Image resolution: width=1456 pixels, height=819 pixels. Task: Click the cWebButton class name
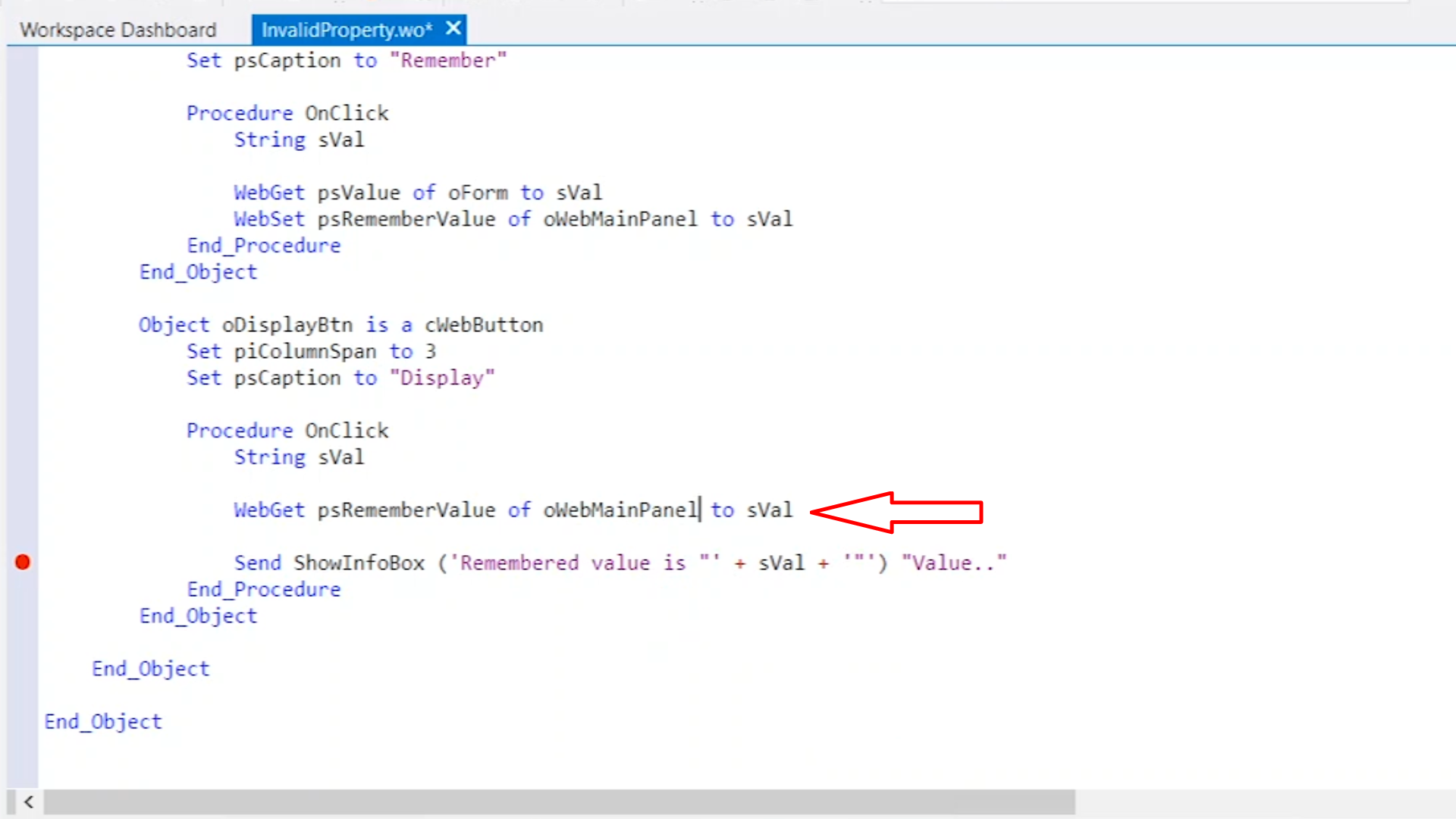tap(483, 325)
